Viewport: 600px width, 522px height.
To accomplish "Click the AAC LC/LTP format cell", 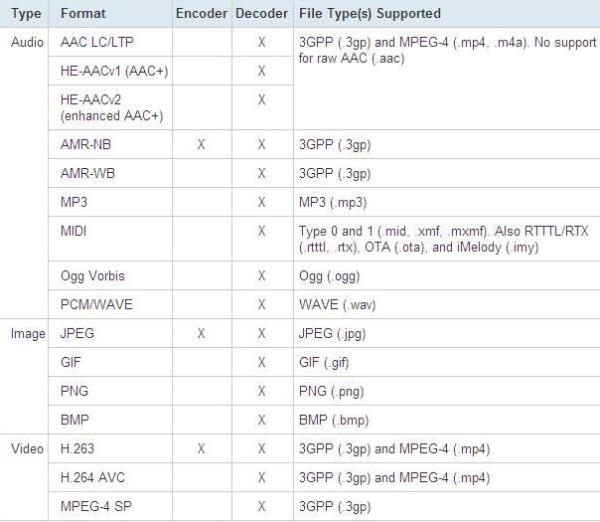I will click(x=98, y=44).
